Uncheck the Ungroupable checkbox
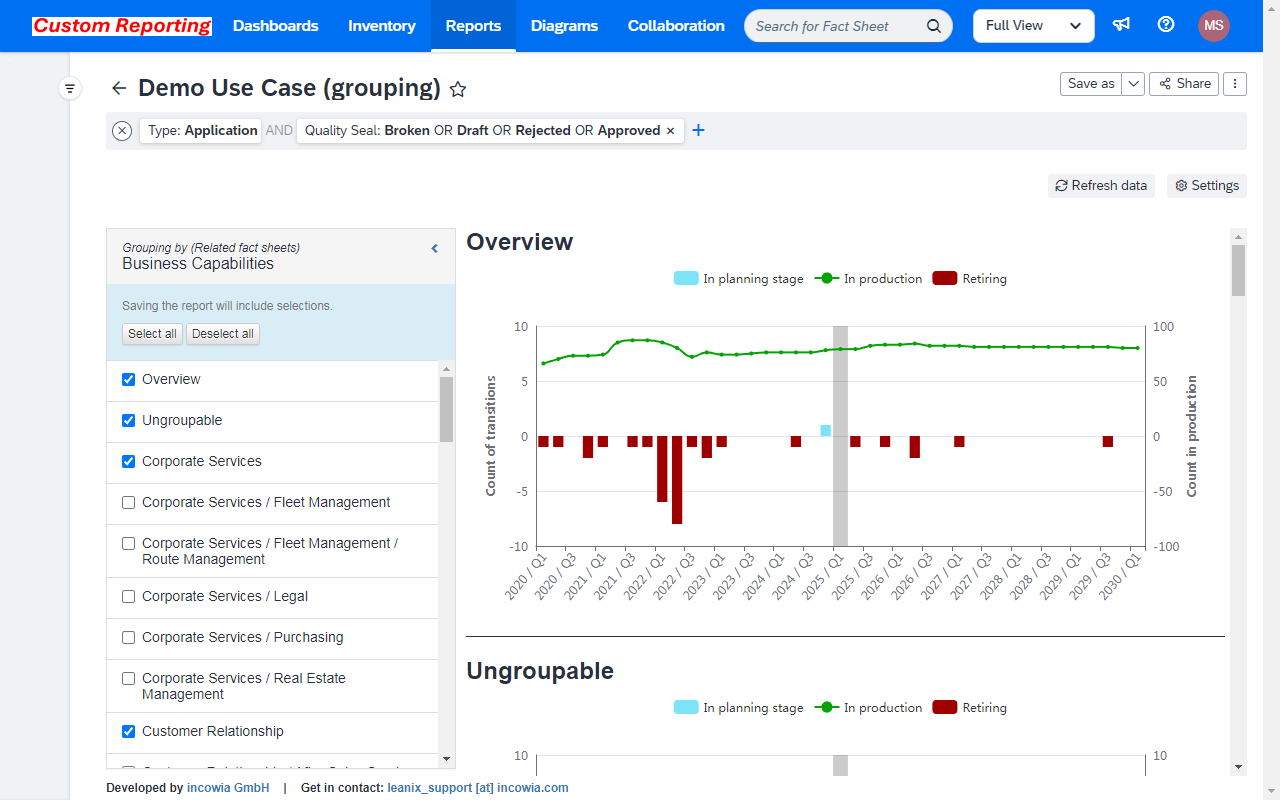 click(128, 420)
